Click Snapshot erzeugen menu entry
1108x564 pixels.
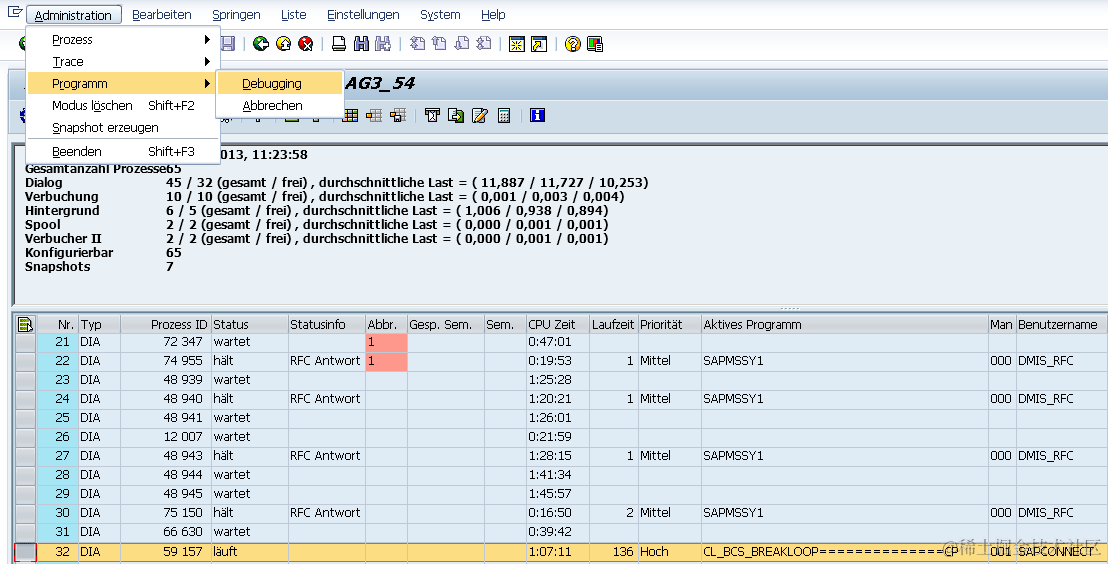105,128
